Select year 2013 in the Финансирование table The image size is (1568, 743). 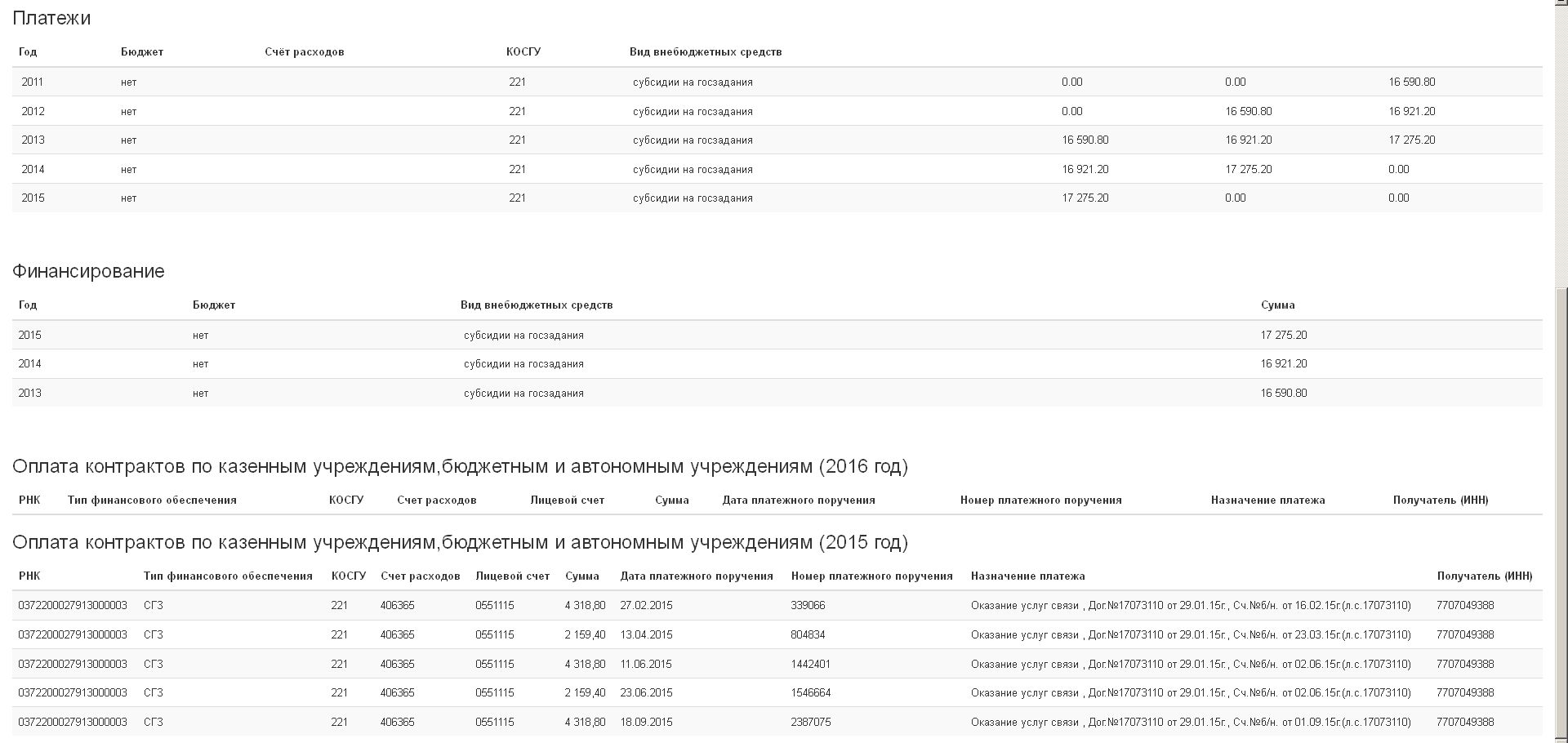pos(29,393)
